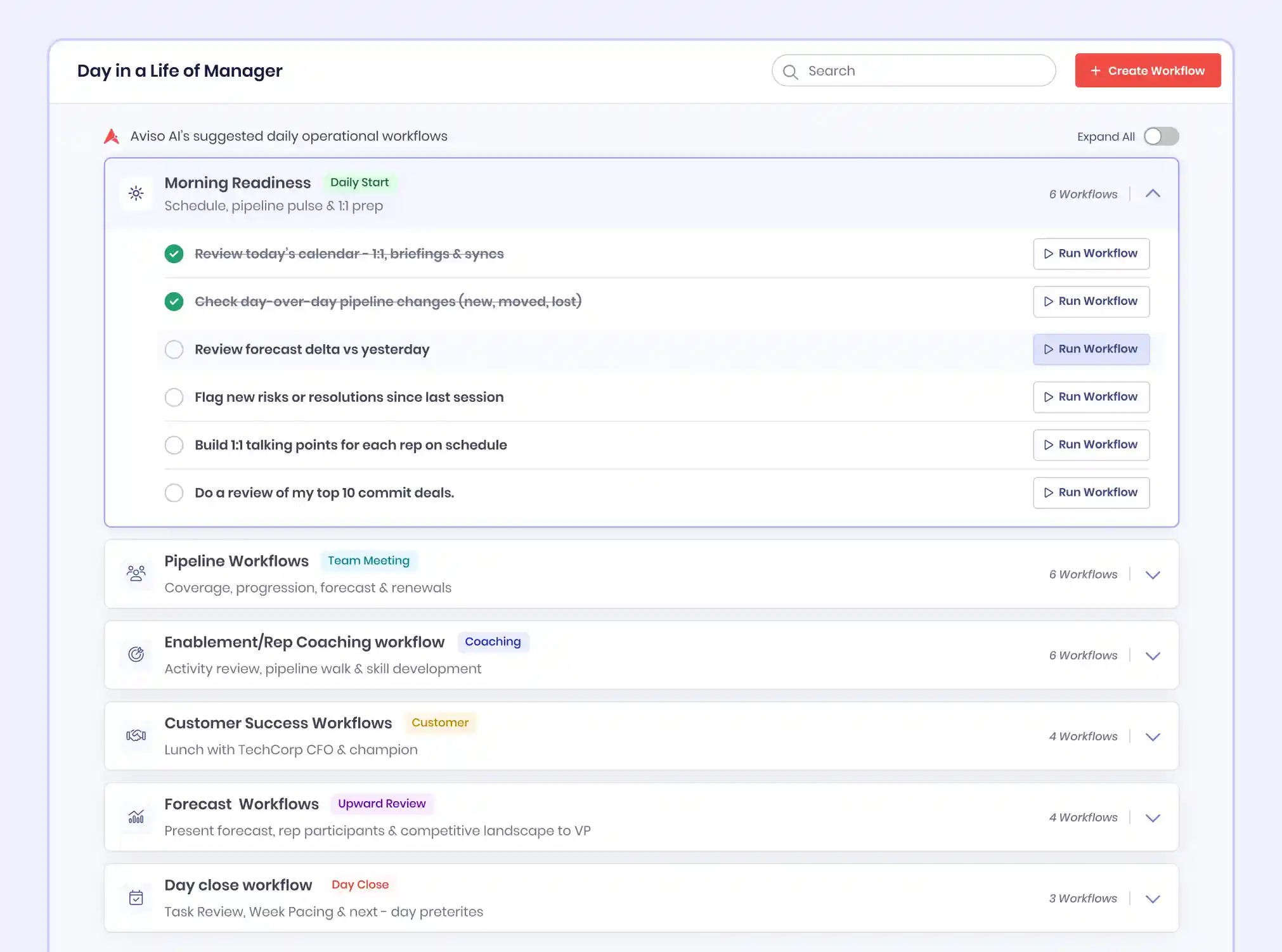Click the Pipeline Workflows team people icon

pos(136,574)
